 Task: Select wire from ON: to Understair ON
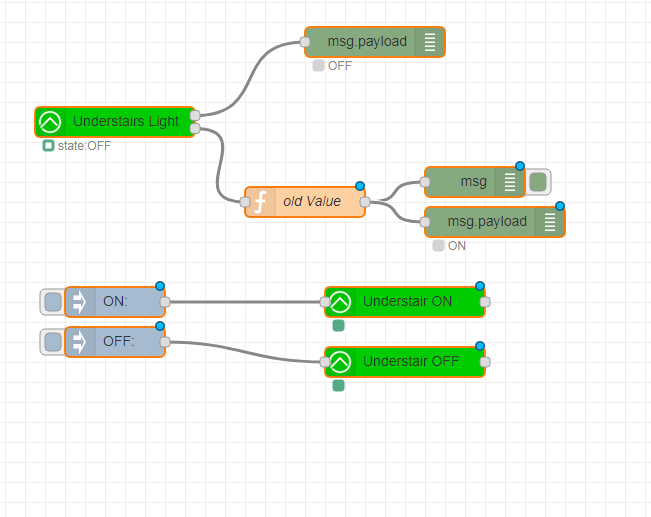point(245,302)
